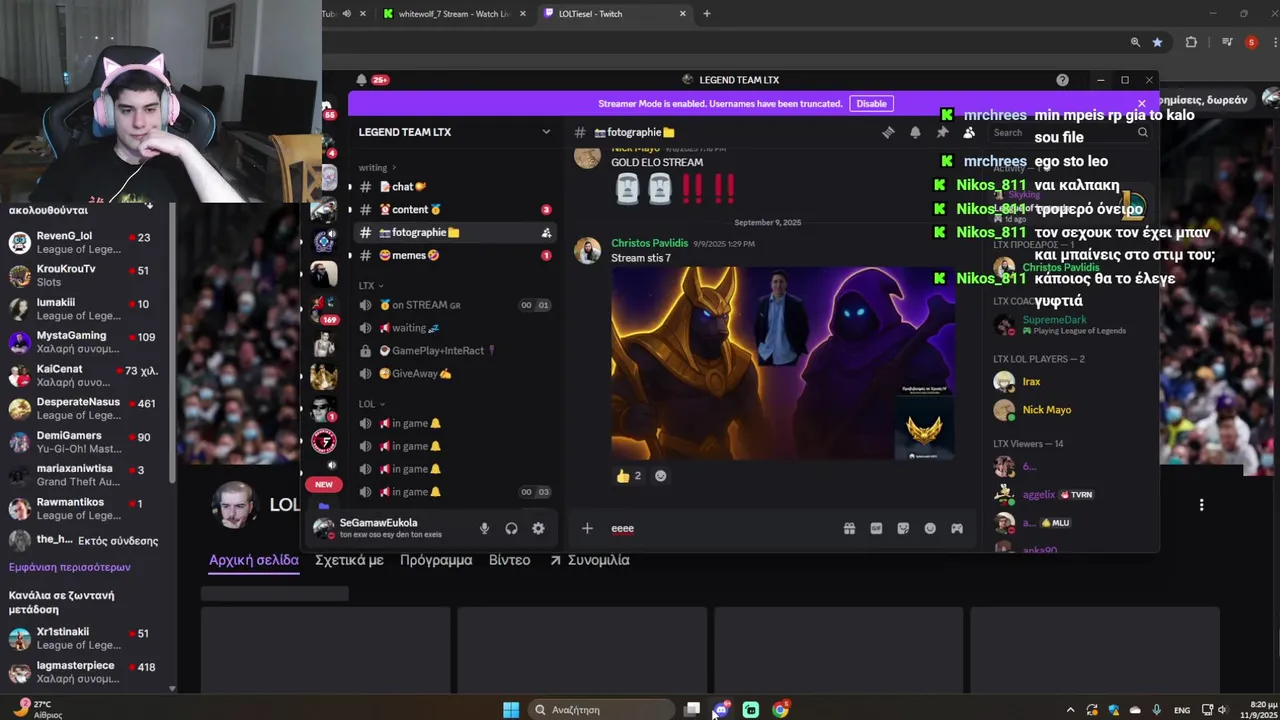Collapse the writing channel category

[377, 167]
